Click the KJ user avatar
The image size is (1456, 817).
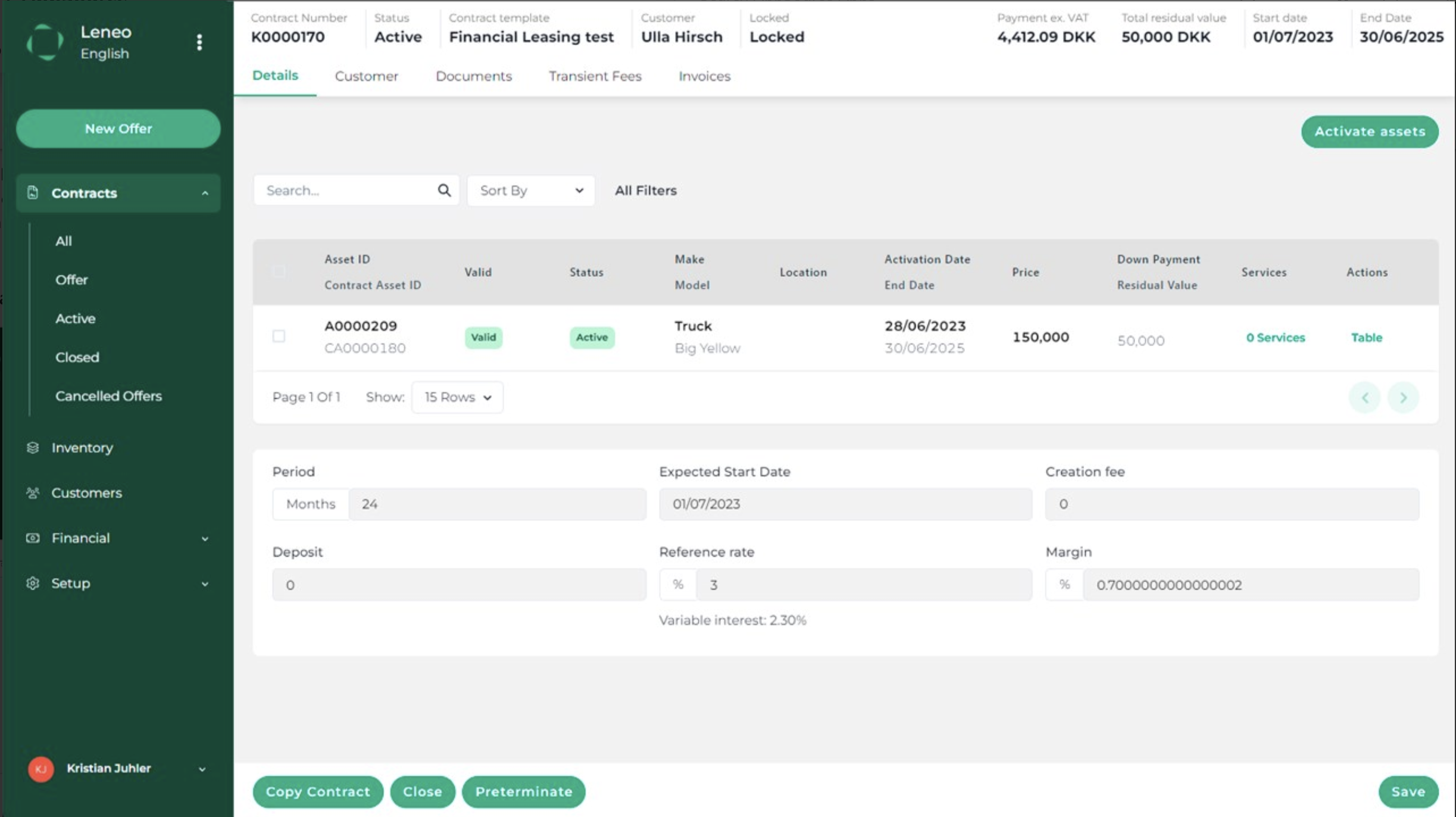point(40,769)
